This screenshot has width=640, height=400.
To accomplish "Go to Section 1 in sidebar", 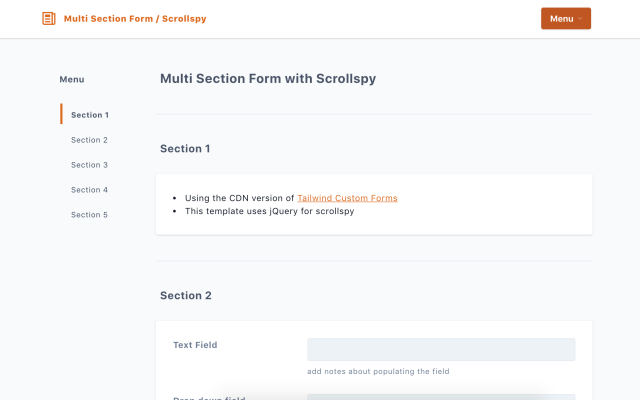I will tap(90, 115).
